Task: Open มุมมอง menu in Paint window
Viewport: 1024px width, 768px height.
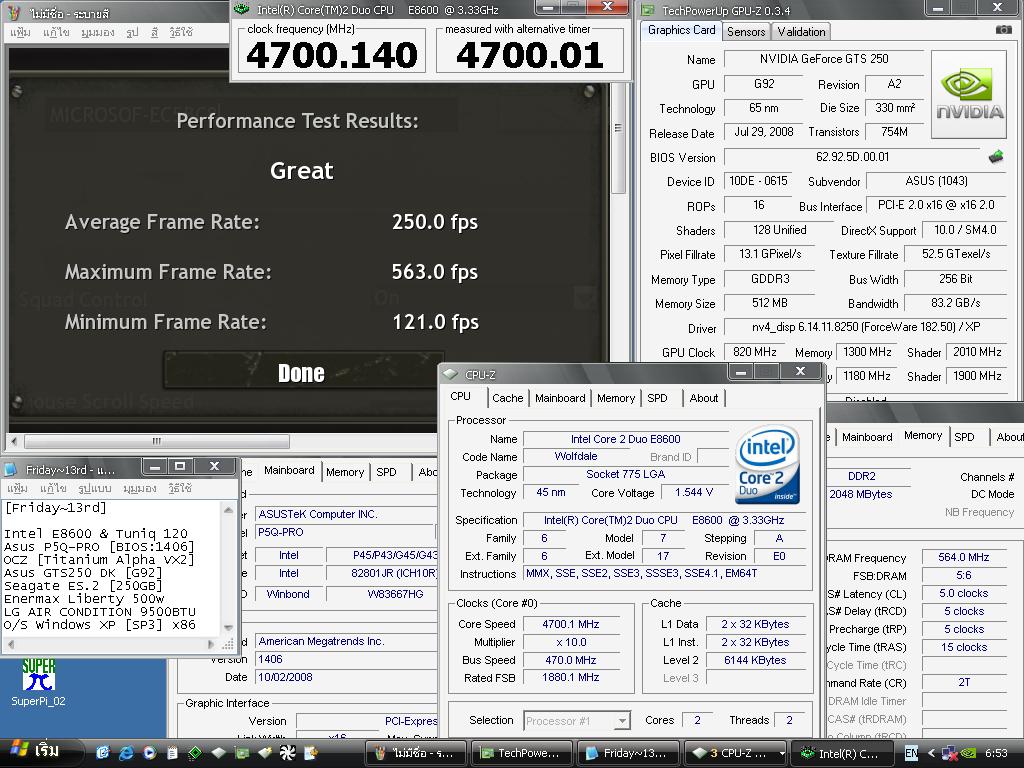Action: coord(97,32)
